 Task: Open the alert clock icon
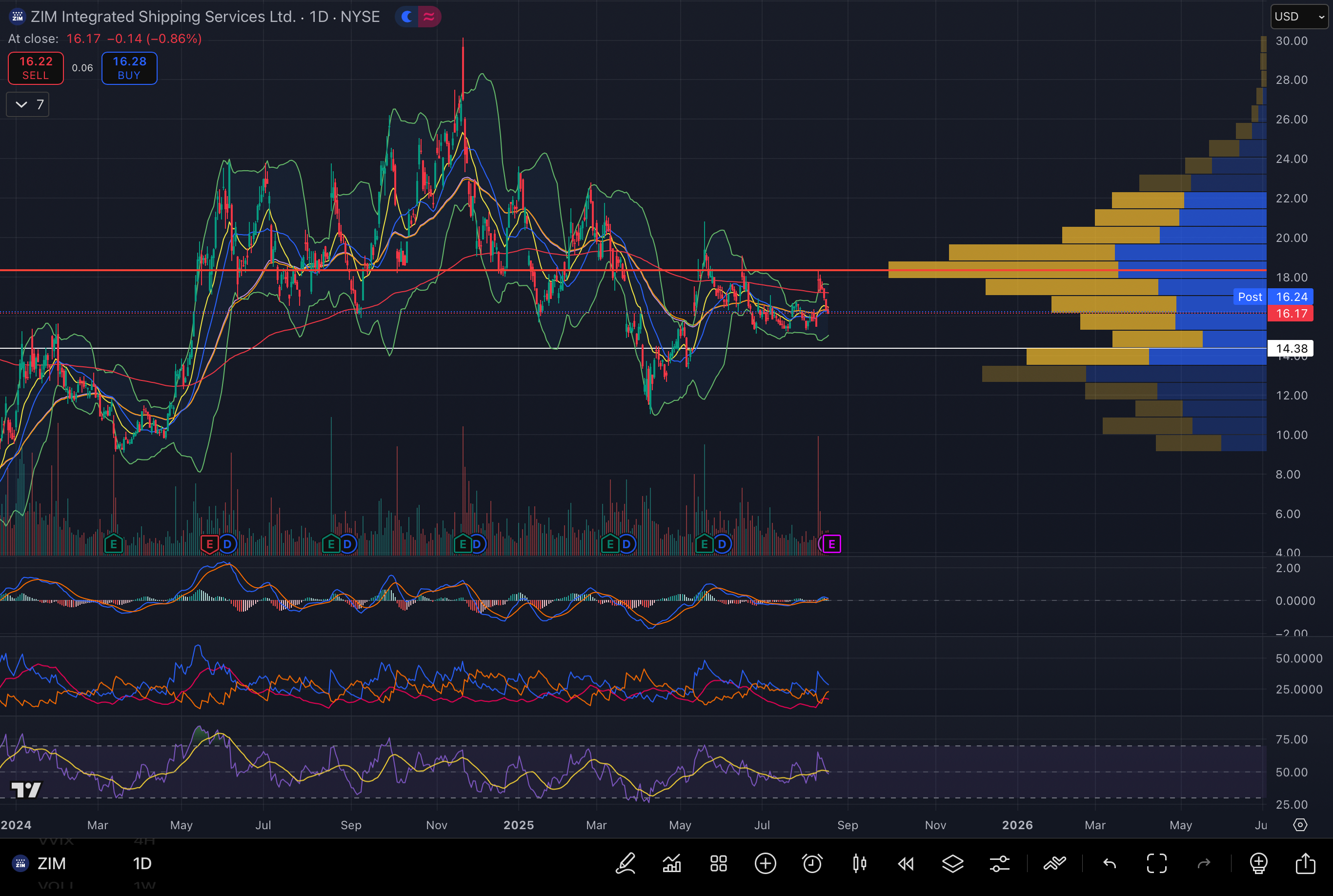point(812,863)
